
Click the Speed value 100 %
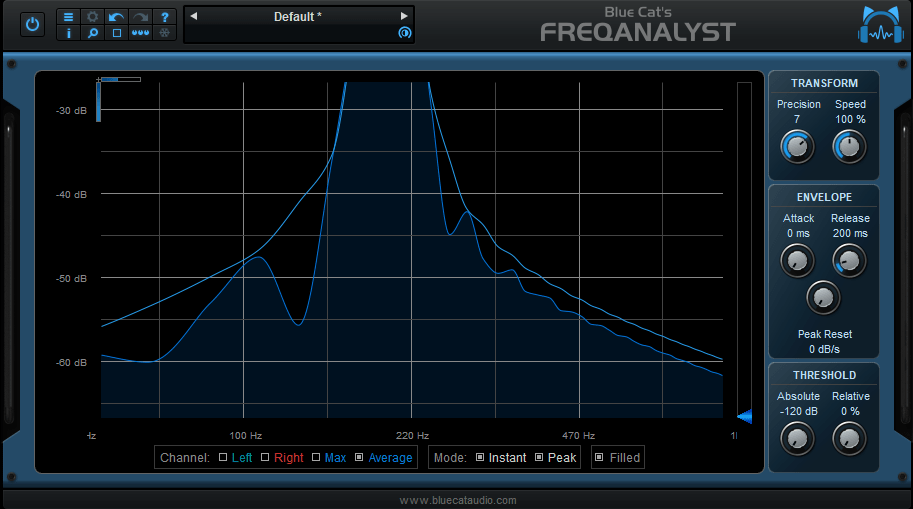pyautogui.click(x=850, y=119)
